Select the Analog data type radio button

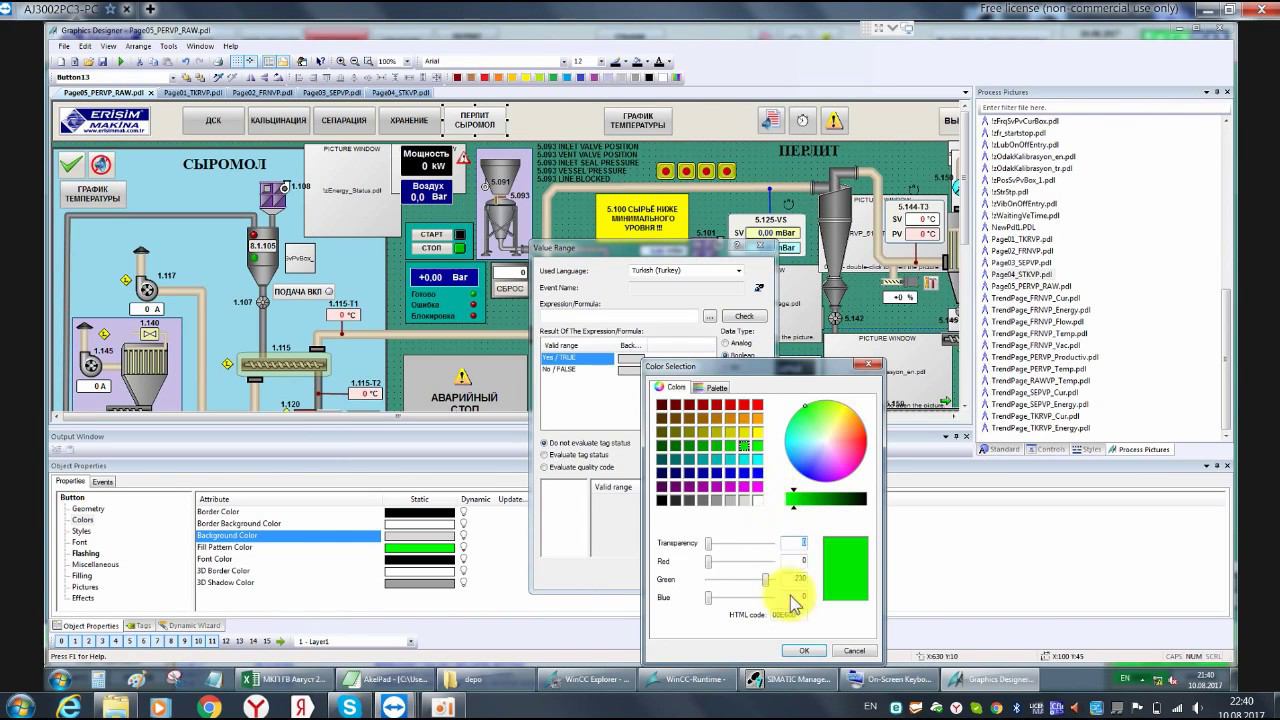click(x=725, y=343)
